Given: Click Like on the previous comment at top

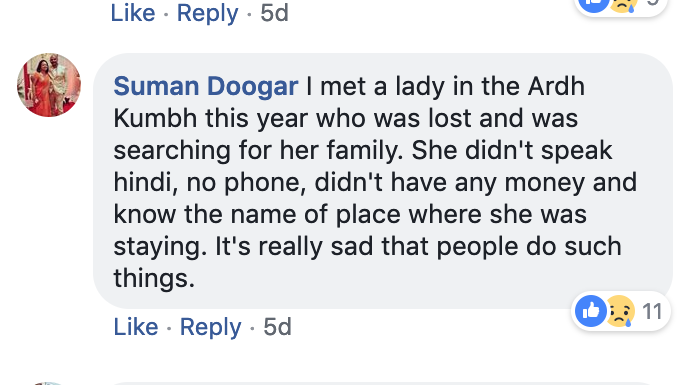Looking at the screenshot, I should pos(133,12).
